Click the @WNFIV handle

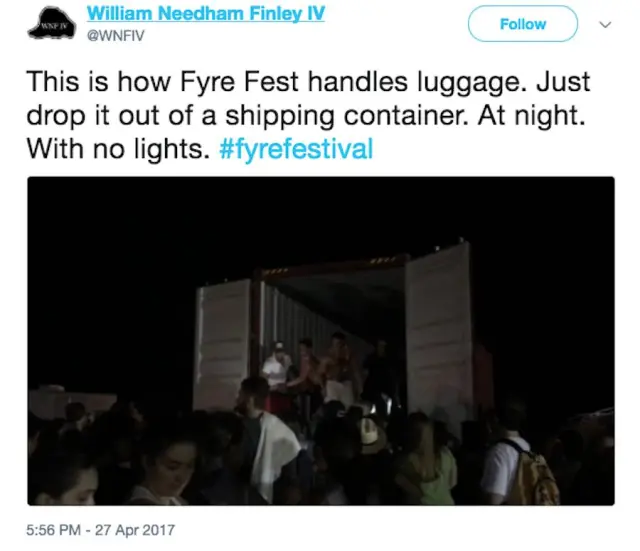[x=116, y=36]
